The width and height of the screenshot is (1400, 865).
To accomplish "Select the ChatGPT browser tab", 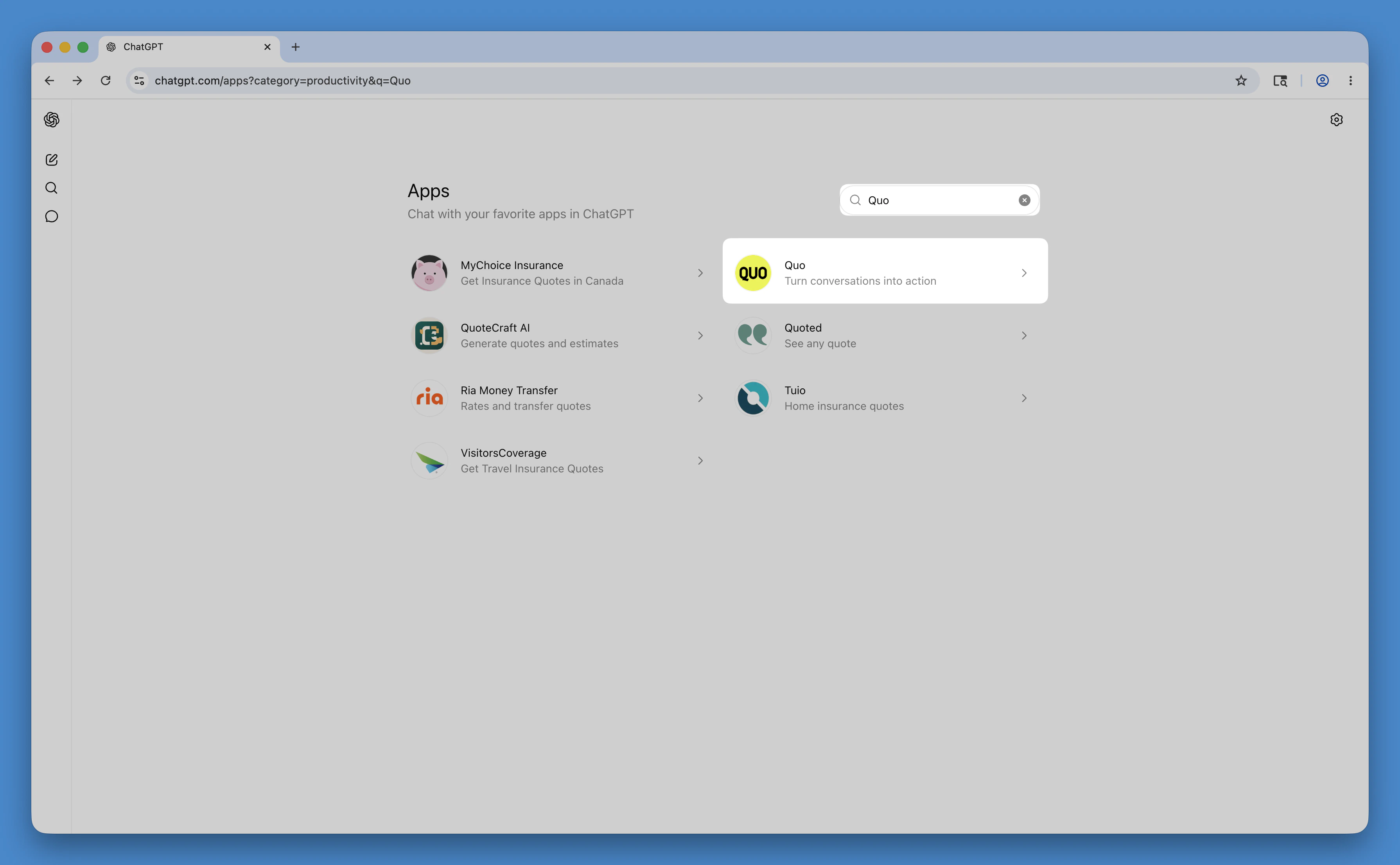I will [189, 47].
